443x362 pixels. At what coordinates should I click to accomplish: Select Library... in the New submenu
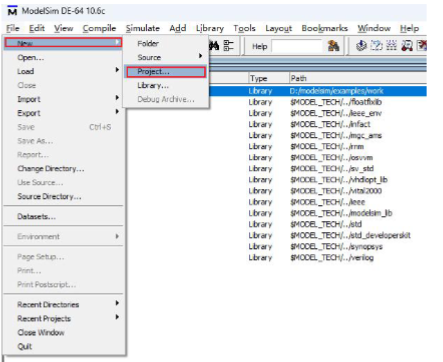(166, 85)
